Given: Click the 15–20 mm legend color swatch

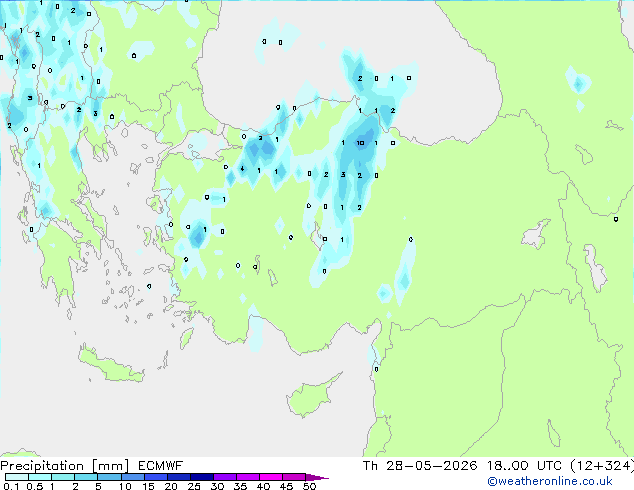Looking at the screenshot, I should tap(156, 477).
